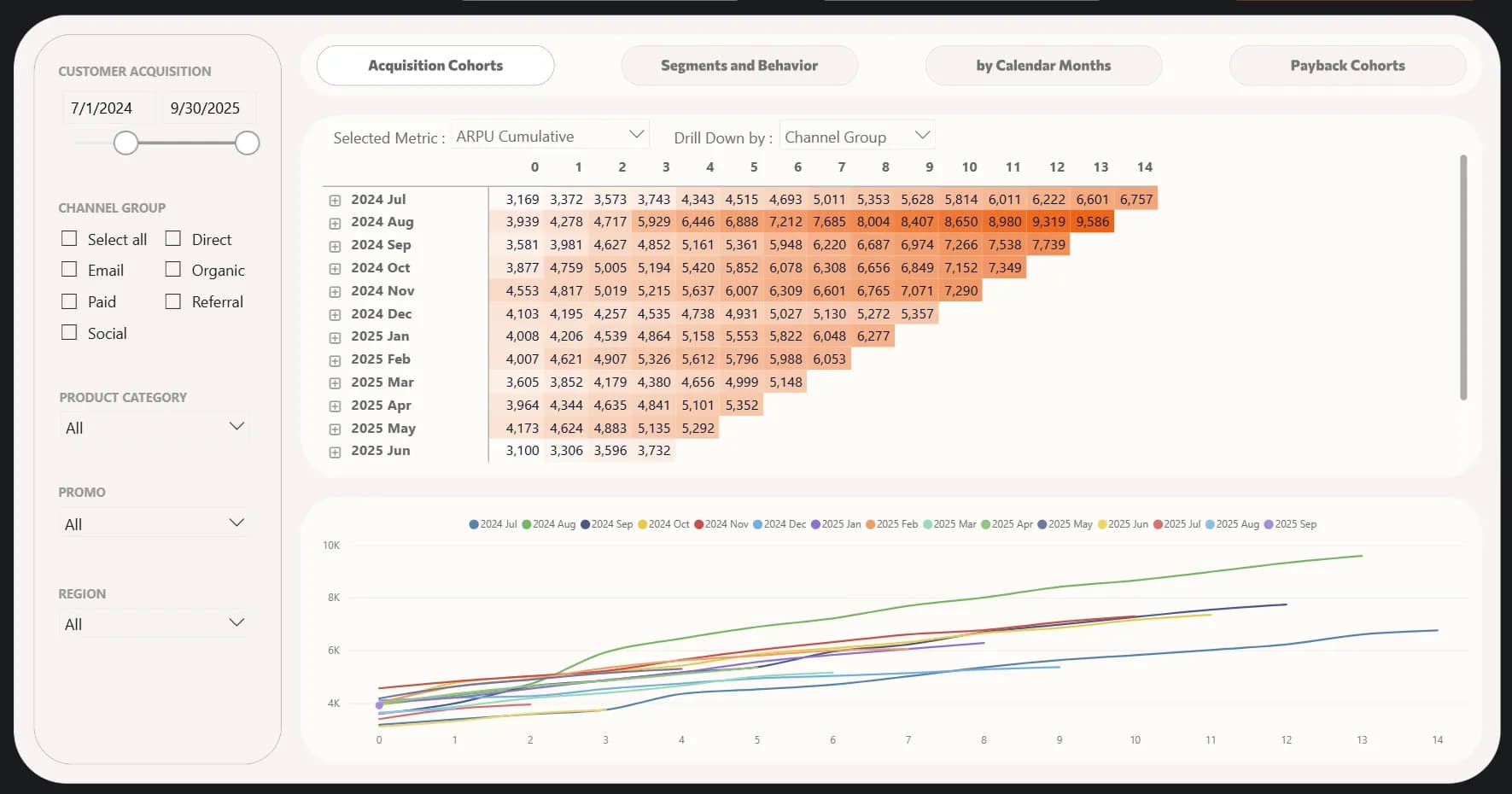Expand the 2025 Jun cohort row
This screenshot has width=1512, height=794.
pos(335,452)
